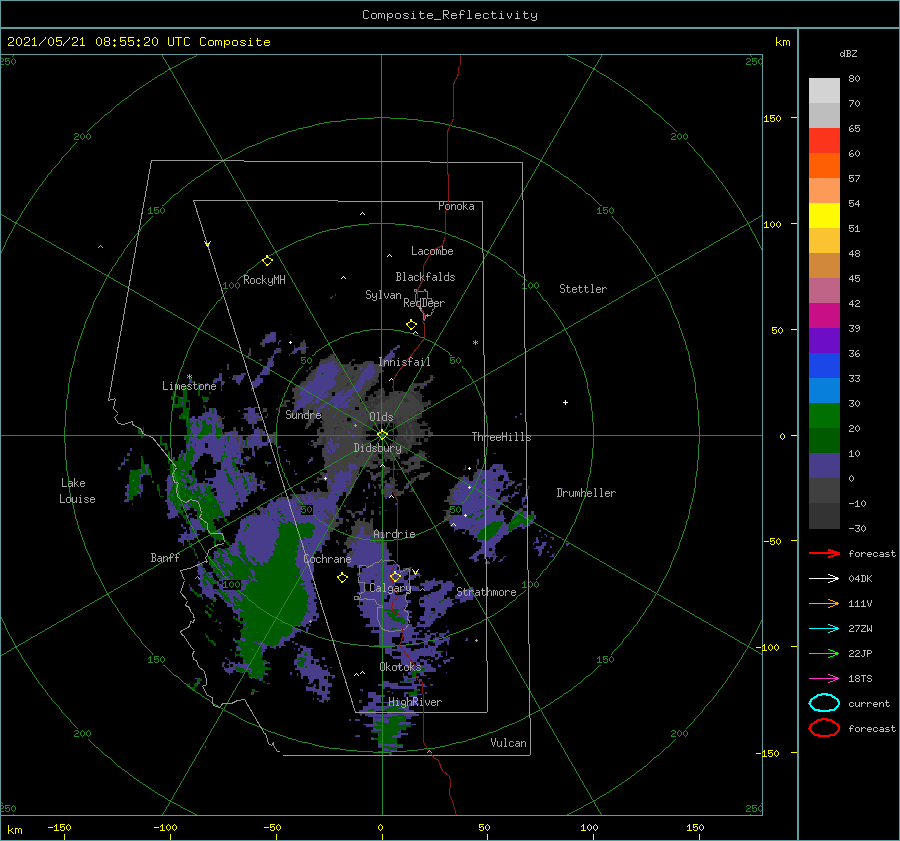The height and width of the screenshot is (841, 900).
Task: Click the dBZ legend heading
Action: pyautogui.click(x=848, y=53)
